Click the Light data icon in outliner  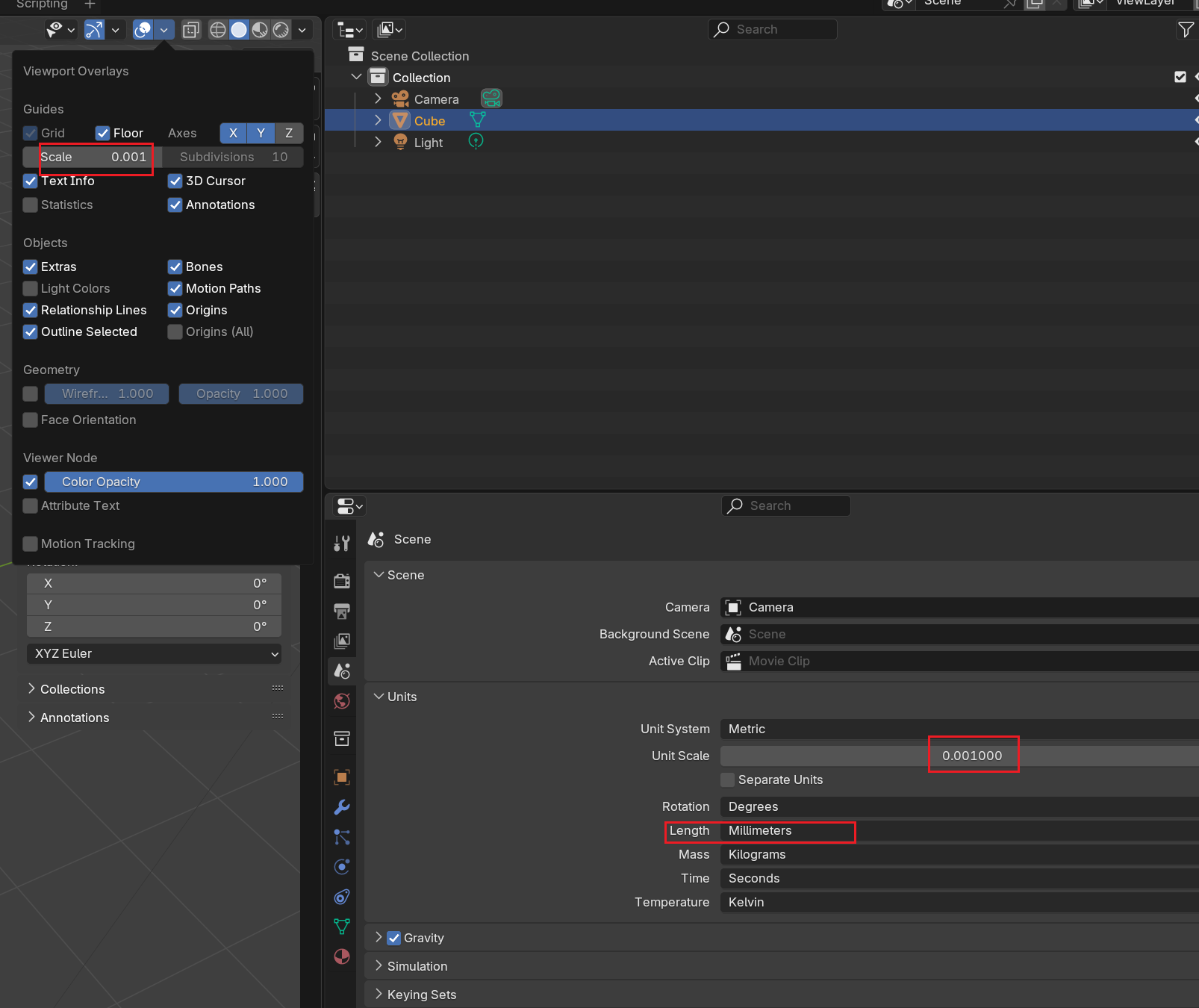[x=476, y=141]
